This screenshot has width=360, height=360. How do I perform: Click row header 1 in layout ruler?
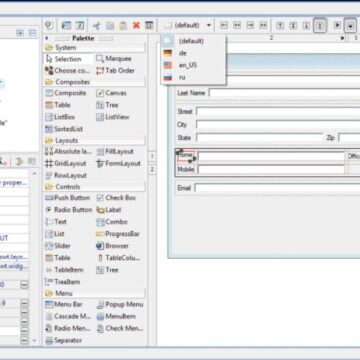click(x=152, y=156)
